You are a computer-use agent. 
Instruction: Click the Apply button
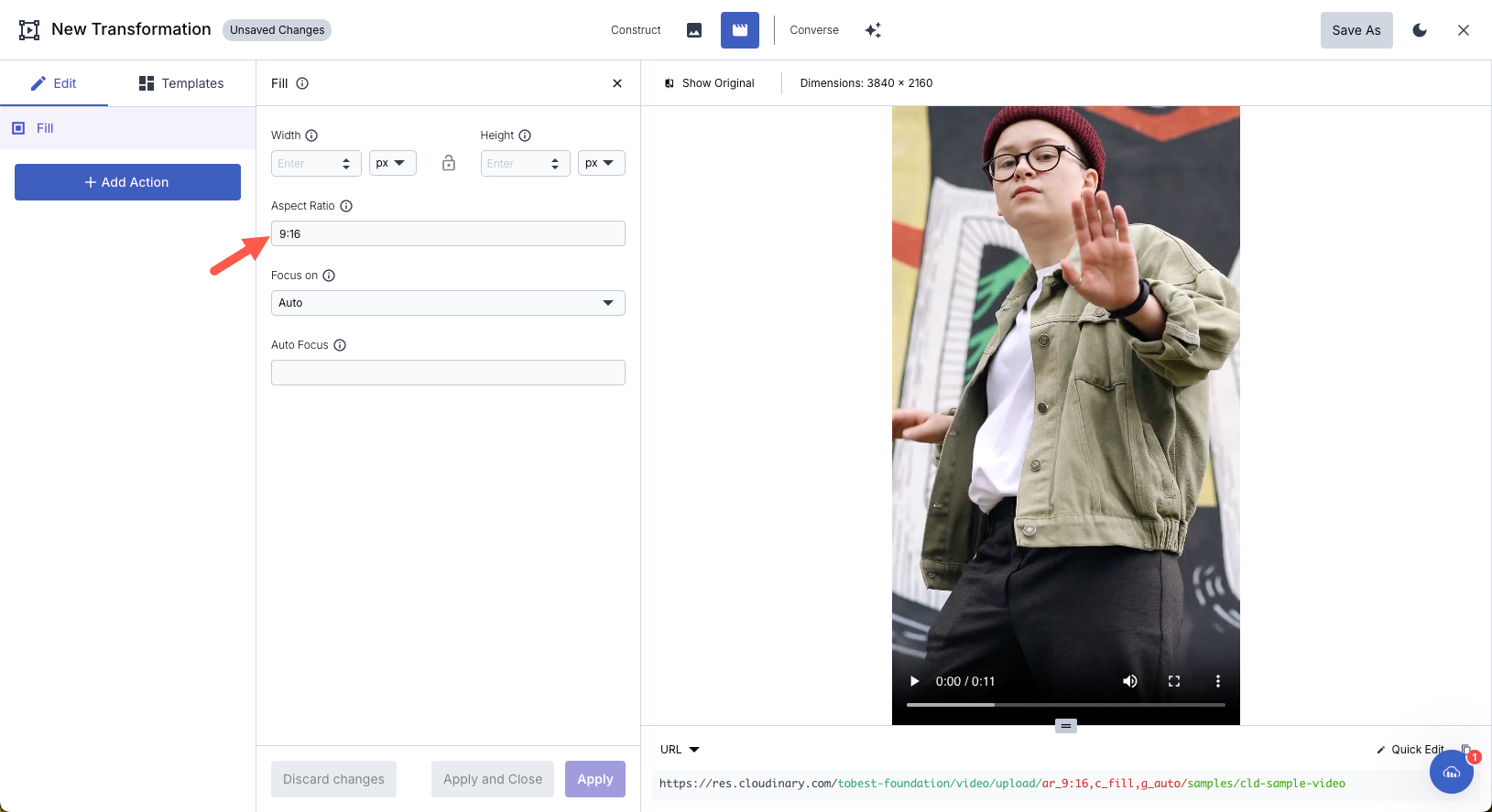[595, 779]
